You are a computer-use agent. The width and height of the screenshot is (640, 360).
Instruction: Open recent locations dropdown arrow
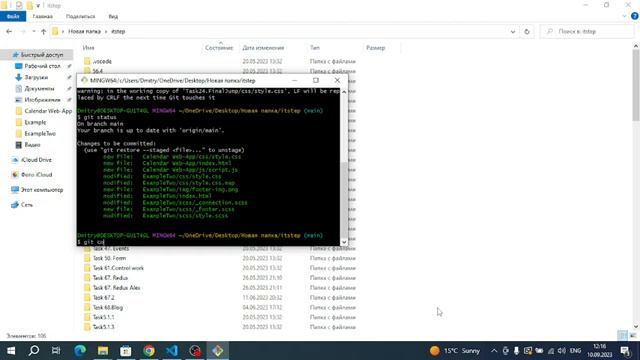[x=34, y=31]
